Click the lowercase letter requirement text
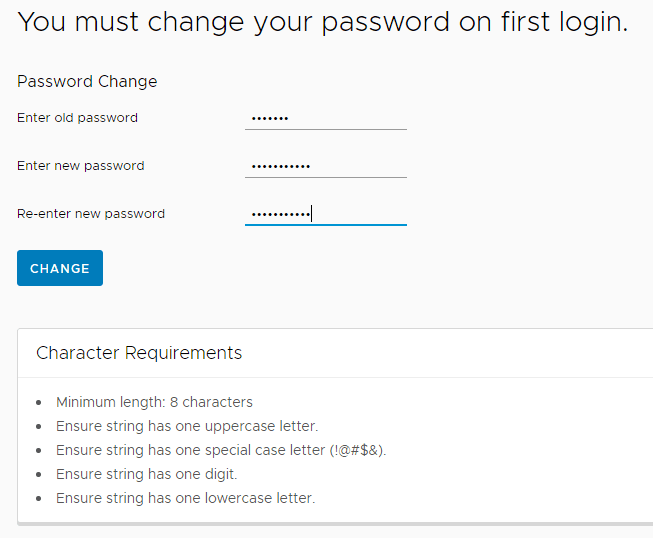Viewport: 653px width, 538px height. click(x=185, y=498)
